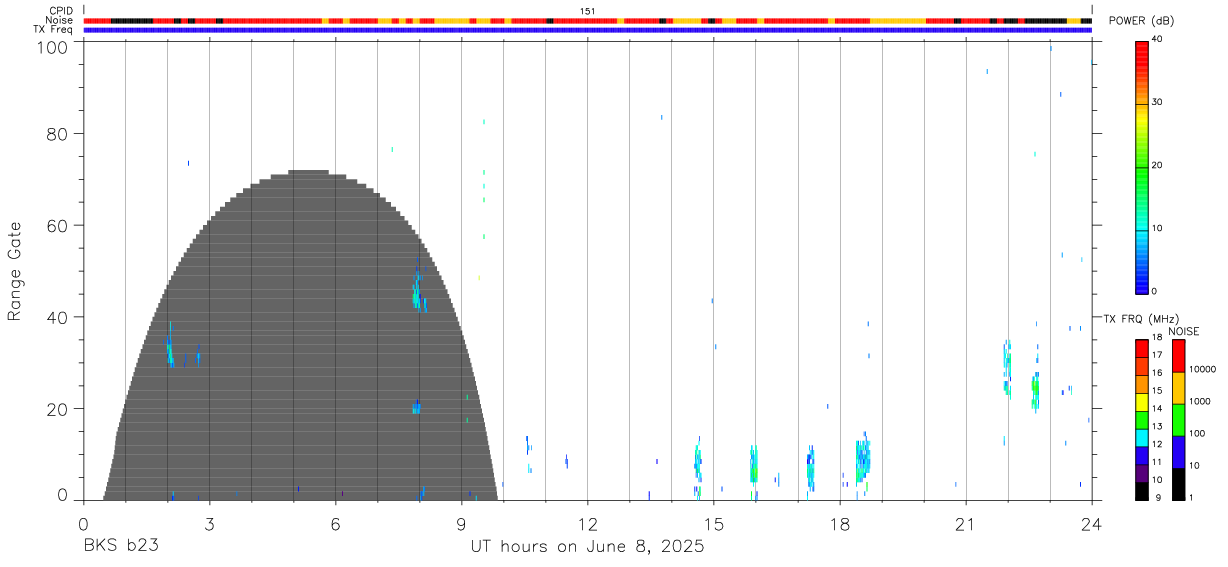
Task: Click the black block of noise legend
Action: point(1178,484)
